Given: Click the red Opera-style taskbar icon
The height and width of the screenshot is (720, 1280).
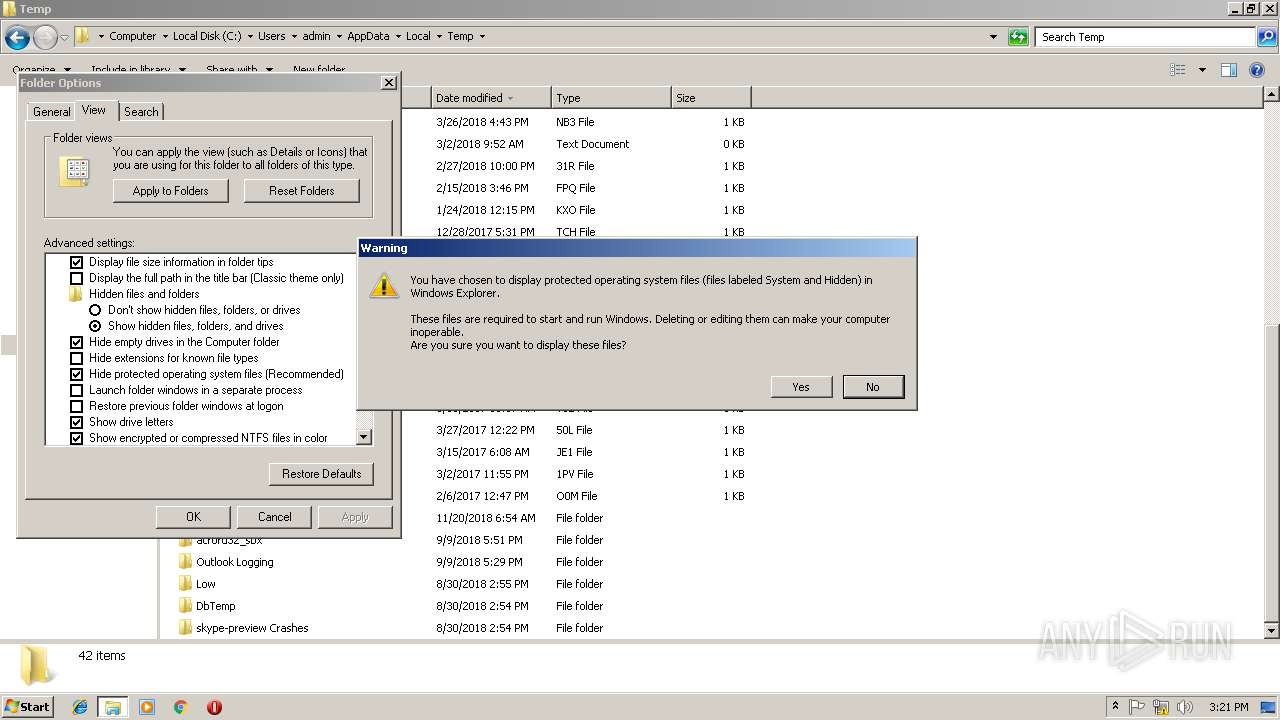Looking at the screenshot, I should [x=214, y=707].
